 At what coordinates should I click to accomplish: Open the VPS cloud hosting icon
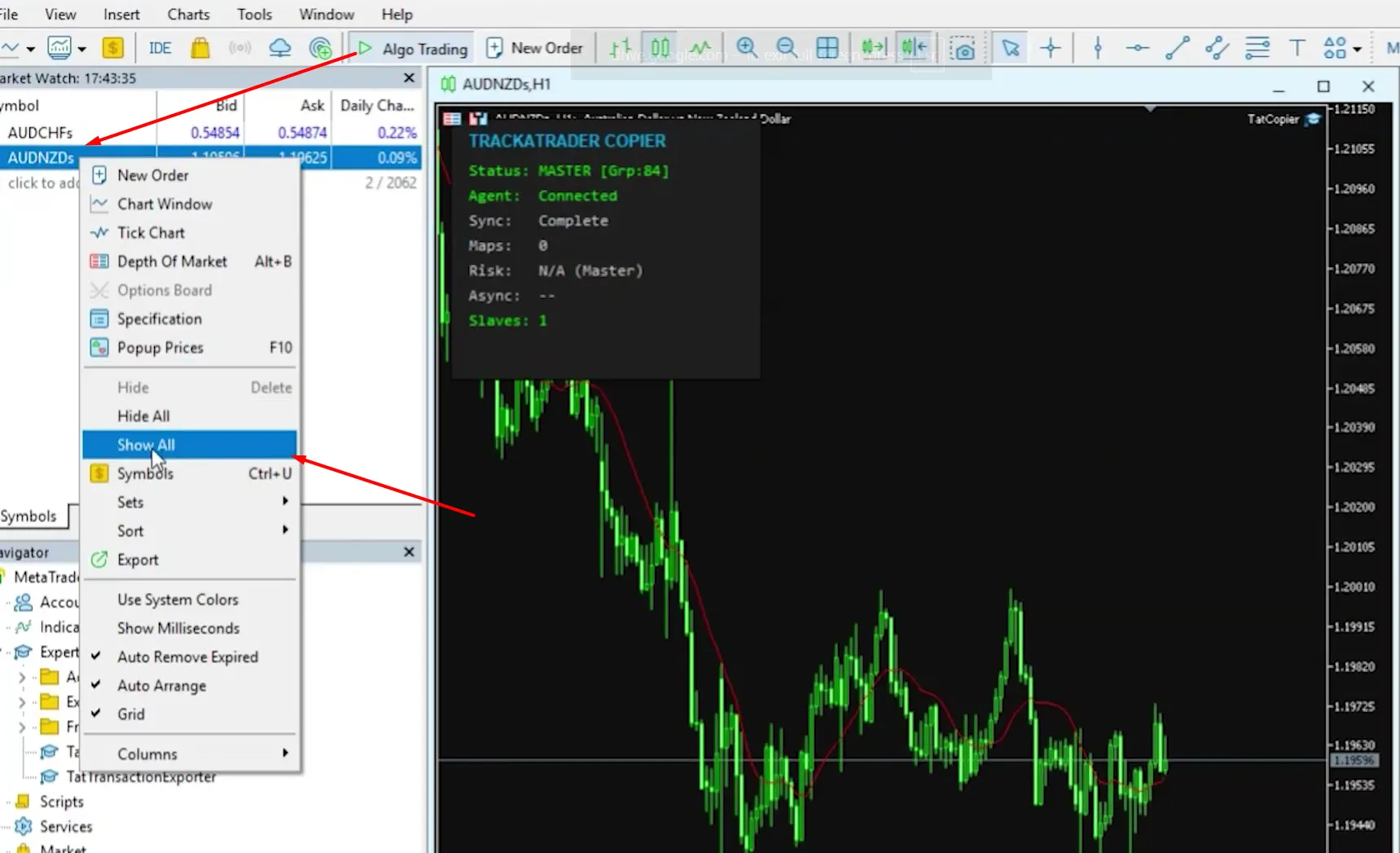coord(279,48)
